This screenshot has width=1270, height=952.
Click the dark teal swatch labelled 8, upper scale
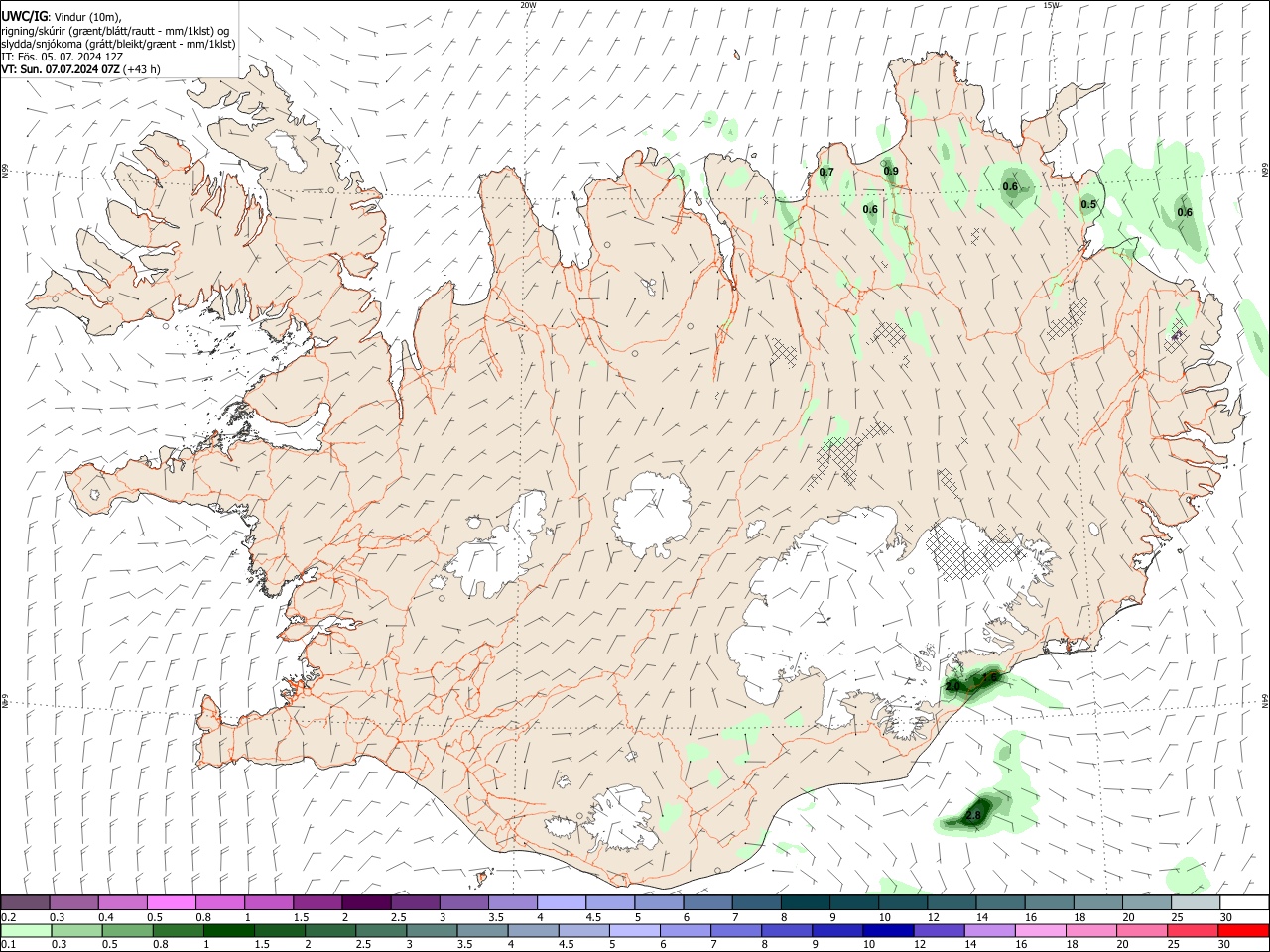805,903
